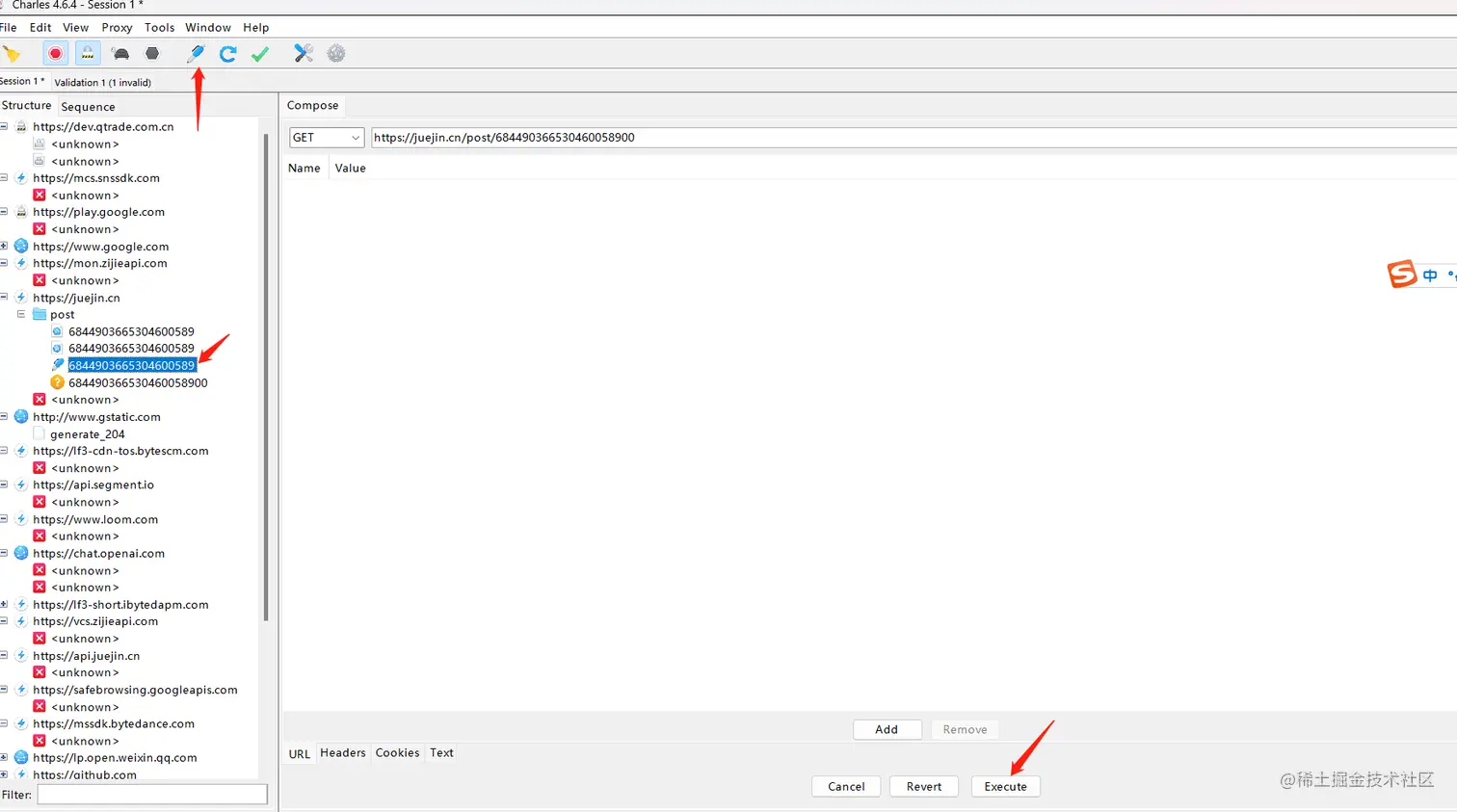Click the lock icon beside https://play.google.com
The image size is (1457, 812).
21,212
